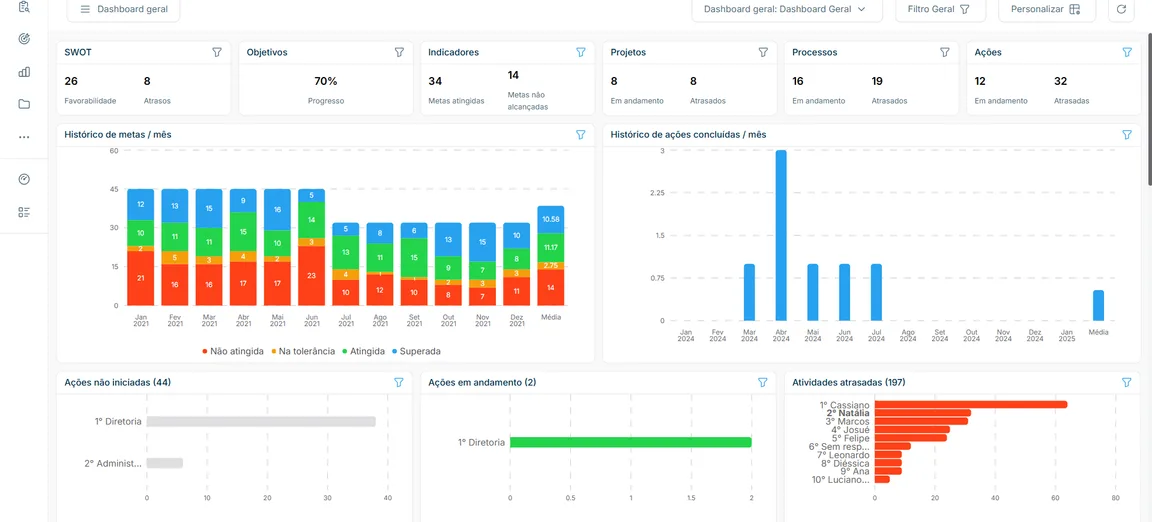Click the 2º Administ... row label
Image resolution: width=1152 pixels, height=522 pixels.
point(112,463)
